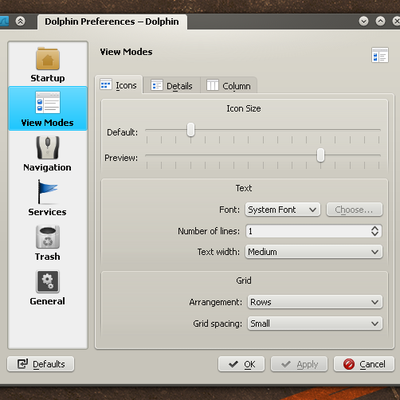Increase Number of lines with stepper arrow
This screenshot has height=400, width=400.
click(x=375, y=228)
